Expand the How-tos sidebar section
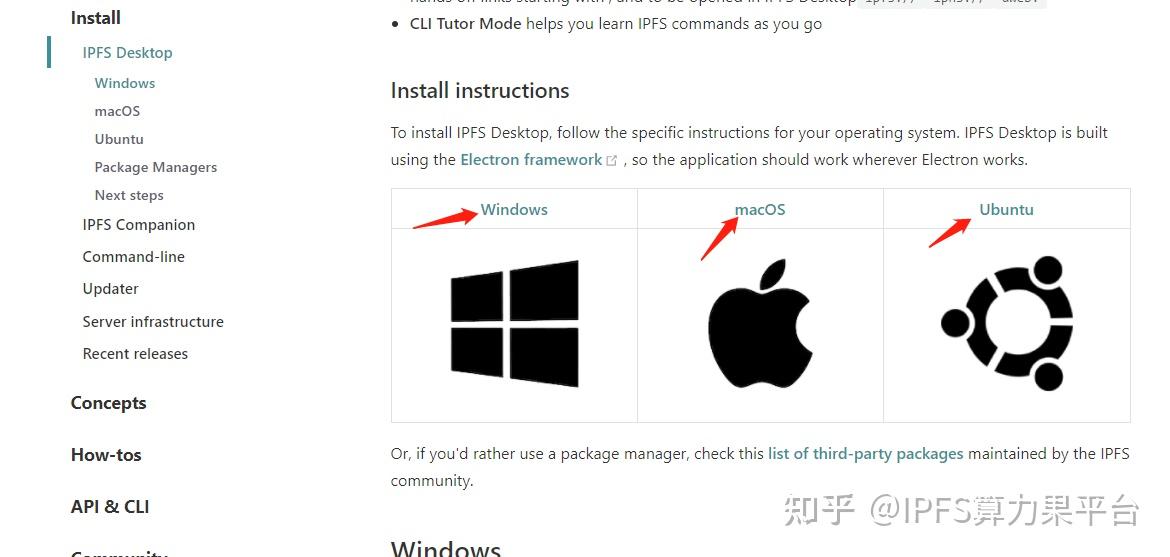 coord(106,455)
